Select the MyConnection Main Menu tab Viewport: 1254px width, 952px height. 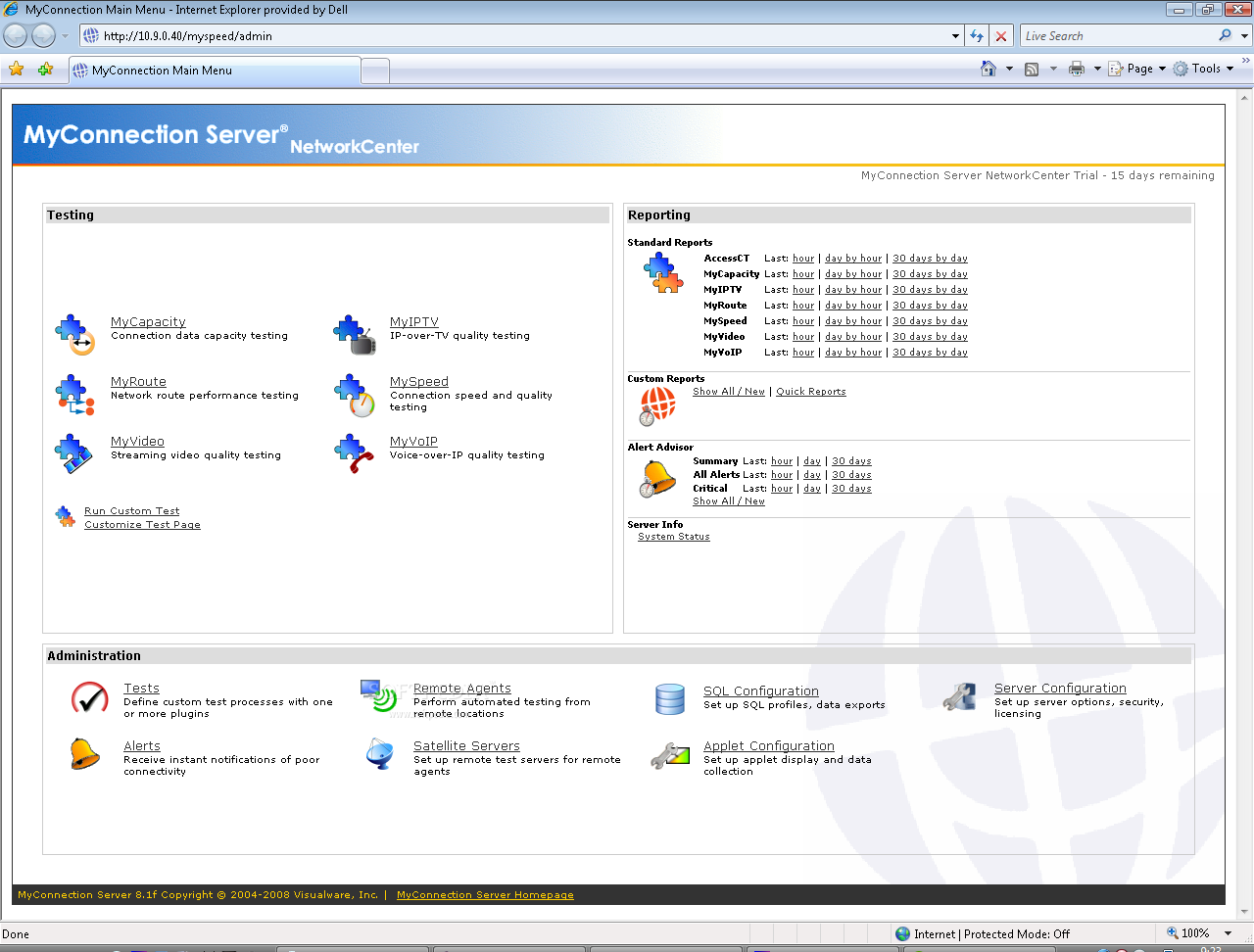pos(214,71)
